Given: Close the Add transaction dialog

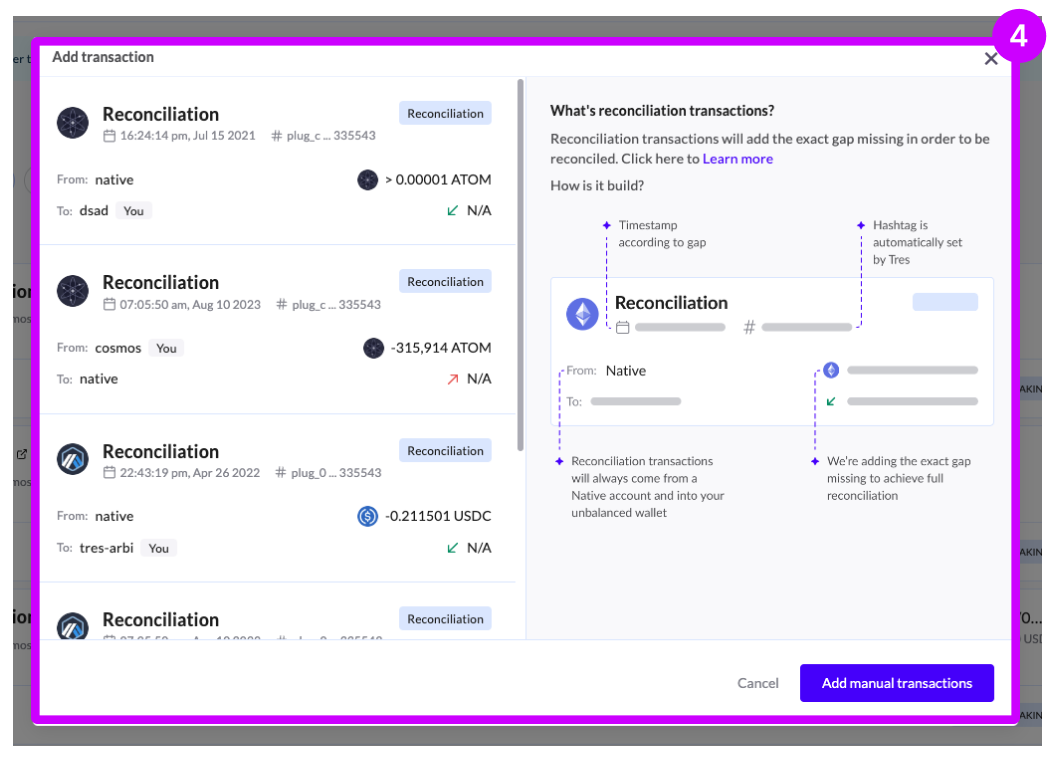Looking at the screenshot, I should tap(991, 59).
